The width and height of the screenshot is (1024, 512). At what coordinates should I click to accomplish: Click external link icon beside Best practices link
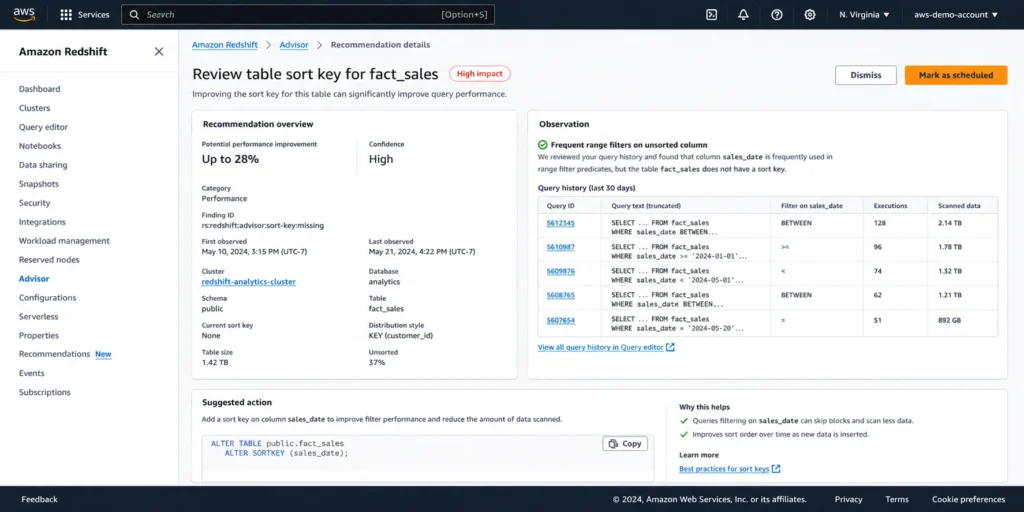point(776,469)
